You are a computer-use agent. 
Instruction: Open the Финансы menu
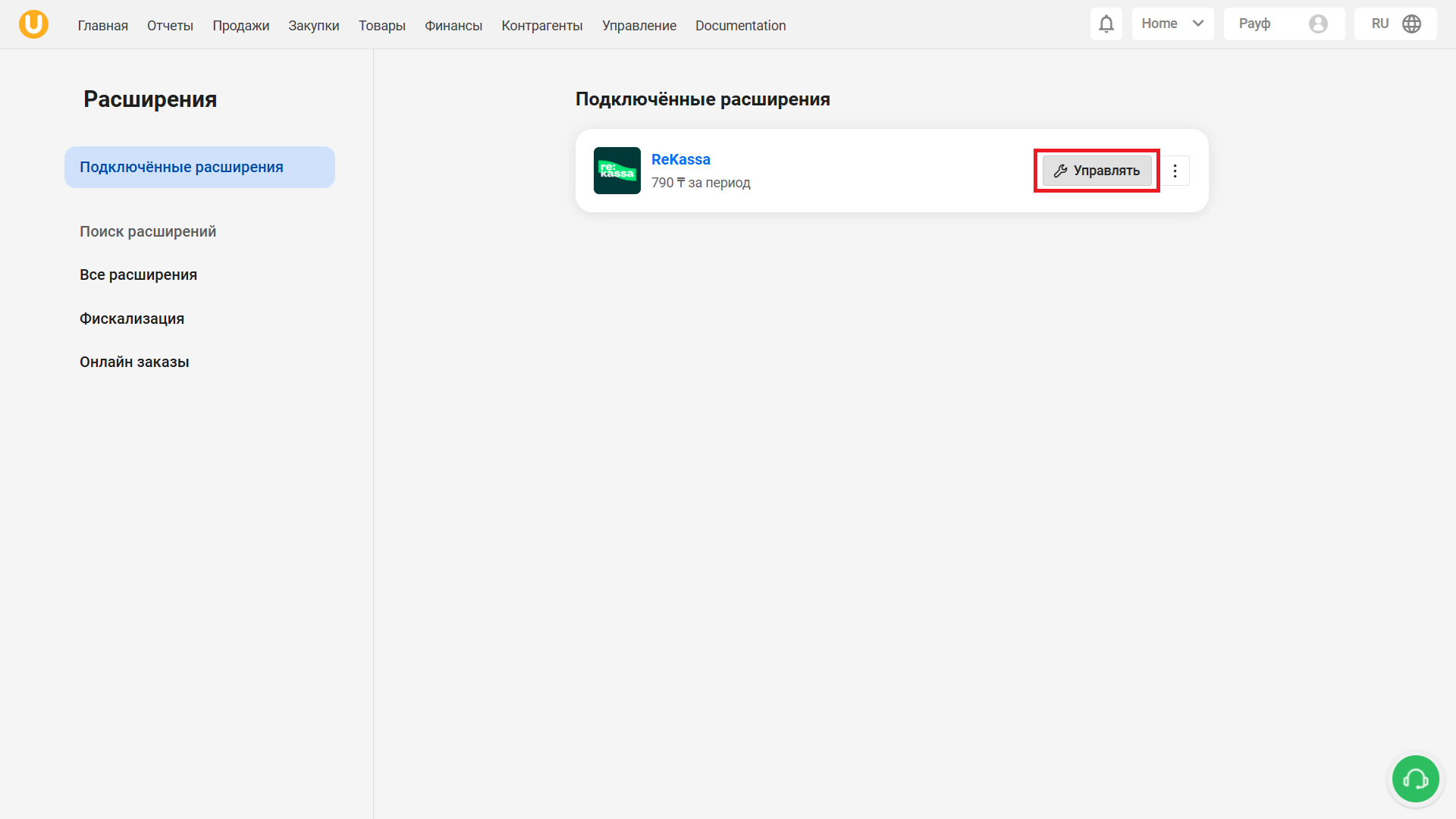coord(453,26)
